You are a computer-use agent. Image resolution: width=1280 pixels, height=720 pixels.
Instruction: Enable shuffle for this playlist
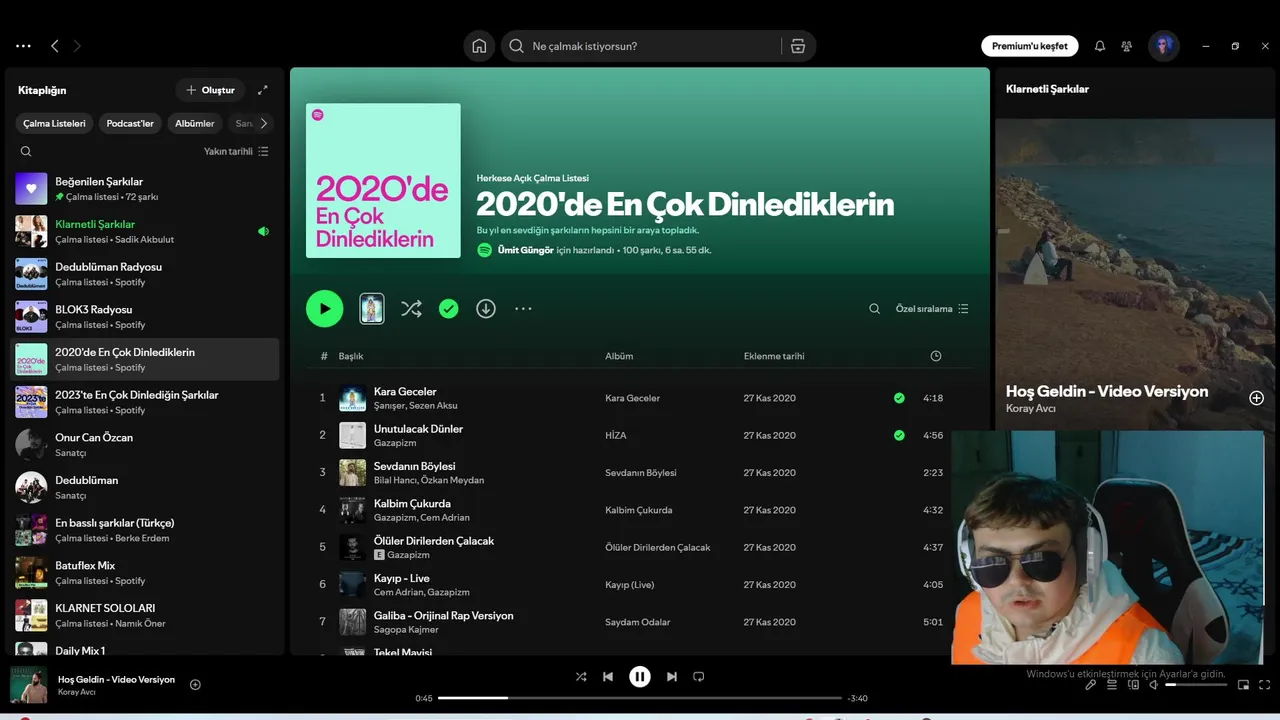click(411, 309)
